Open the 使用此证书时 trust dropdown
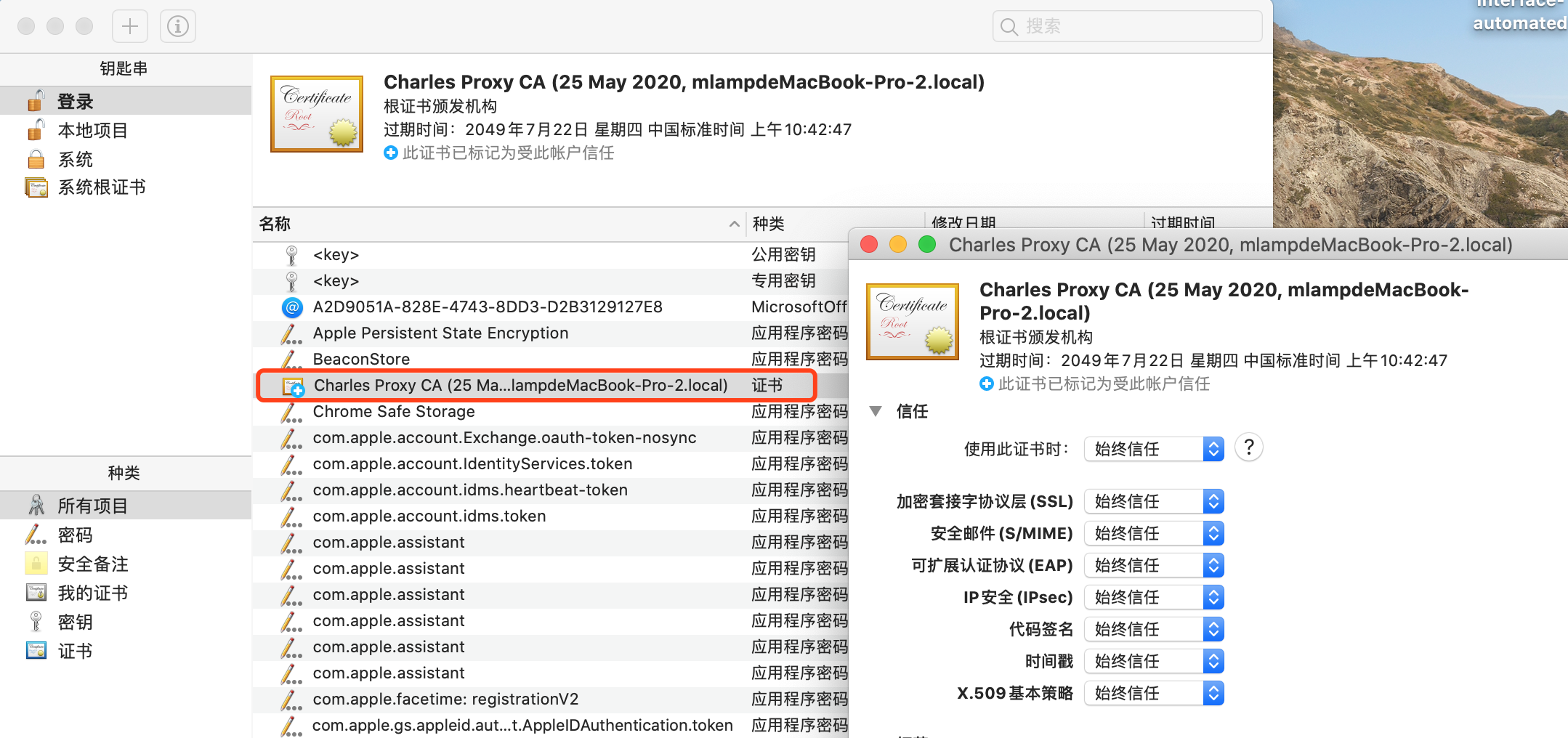 click(x=1153, y=448)
